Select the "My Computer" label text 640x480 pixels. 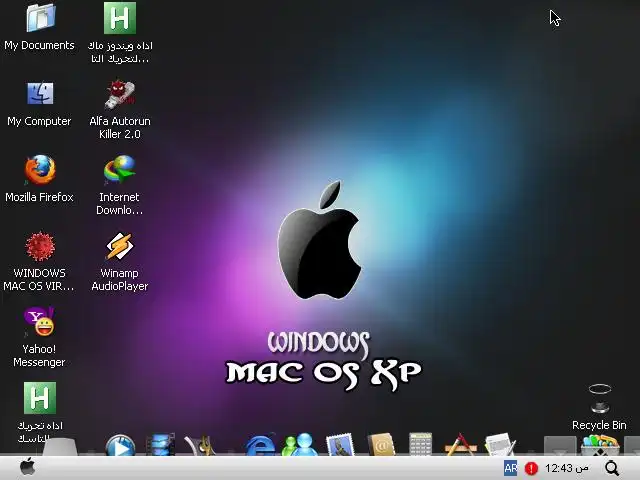(39, 121)
